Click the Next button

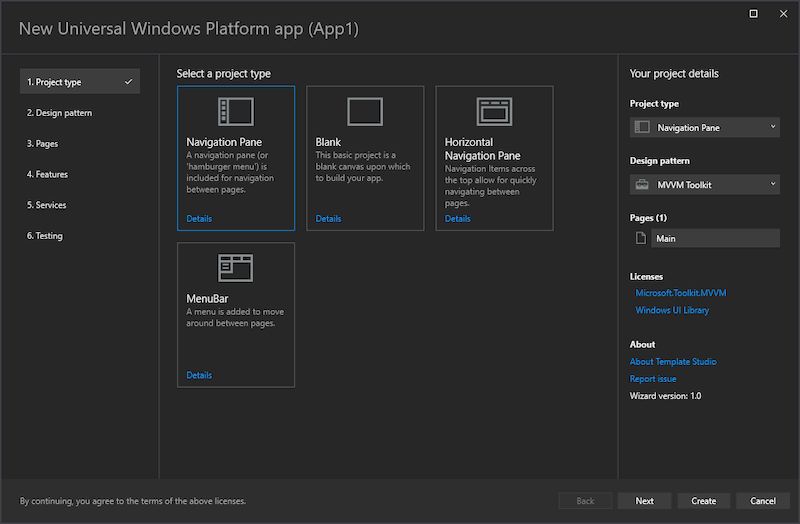644,501
